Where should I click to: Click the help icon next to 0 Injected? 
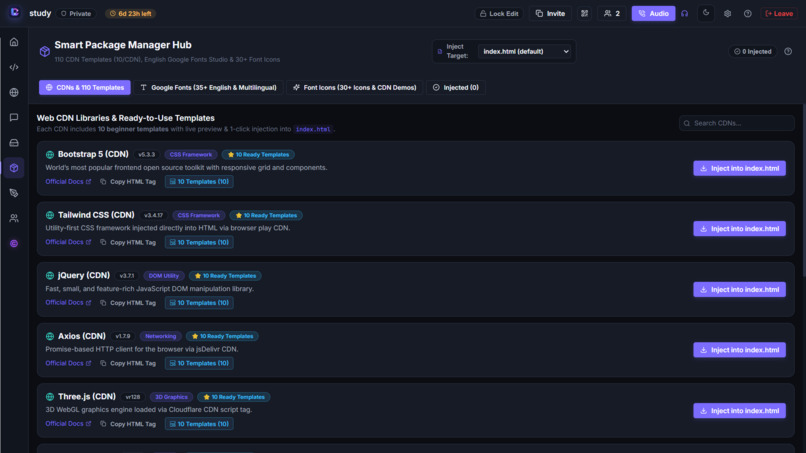click(788, 51)
